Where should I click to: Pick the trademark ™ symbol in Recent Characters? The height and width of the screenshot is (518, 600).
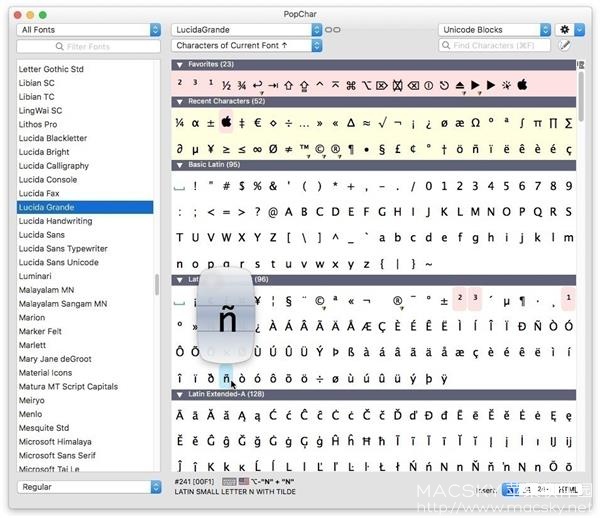pyautogui.click(x=304, y=148)
